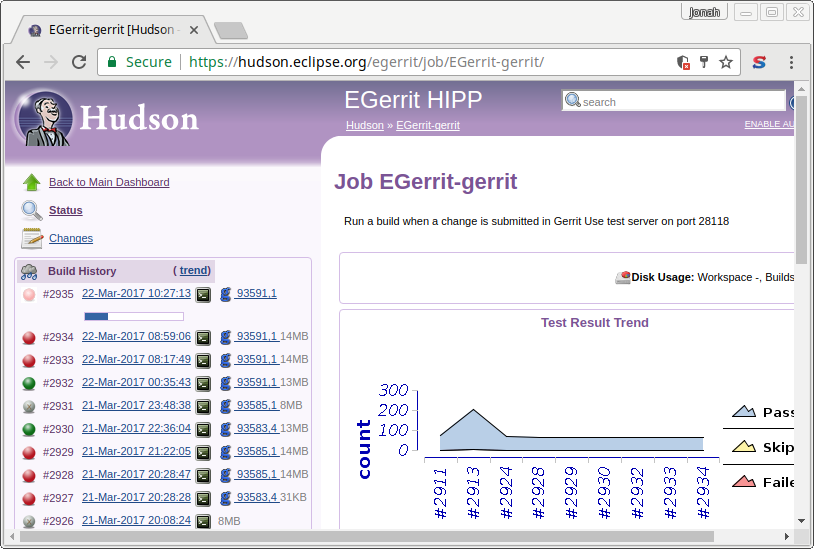Screen dimensions: 814x549
Task: Open build 21-Mar-2017 23:48:38
Action: (x=137, y=405)
